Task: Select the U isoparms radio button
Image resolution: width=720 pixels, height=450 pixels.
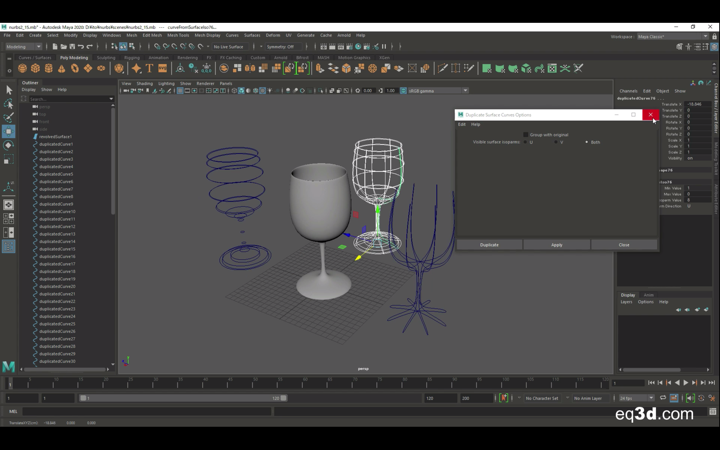Action: pos(524,142)
